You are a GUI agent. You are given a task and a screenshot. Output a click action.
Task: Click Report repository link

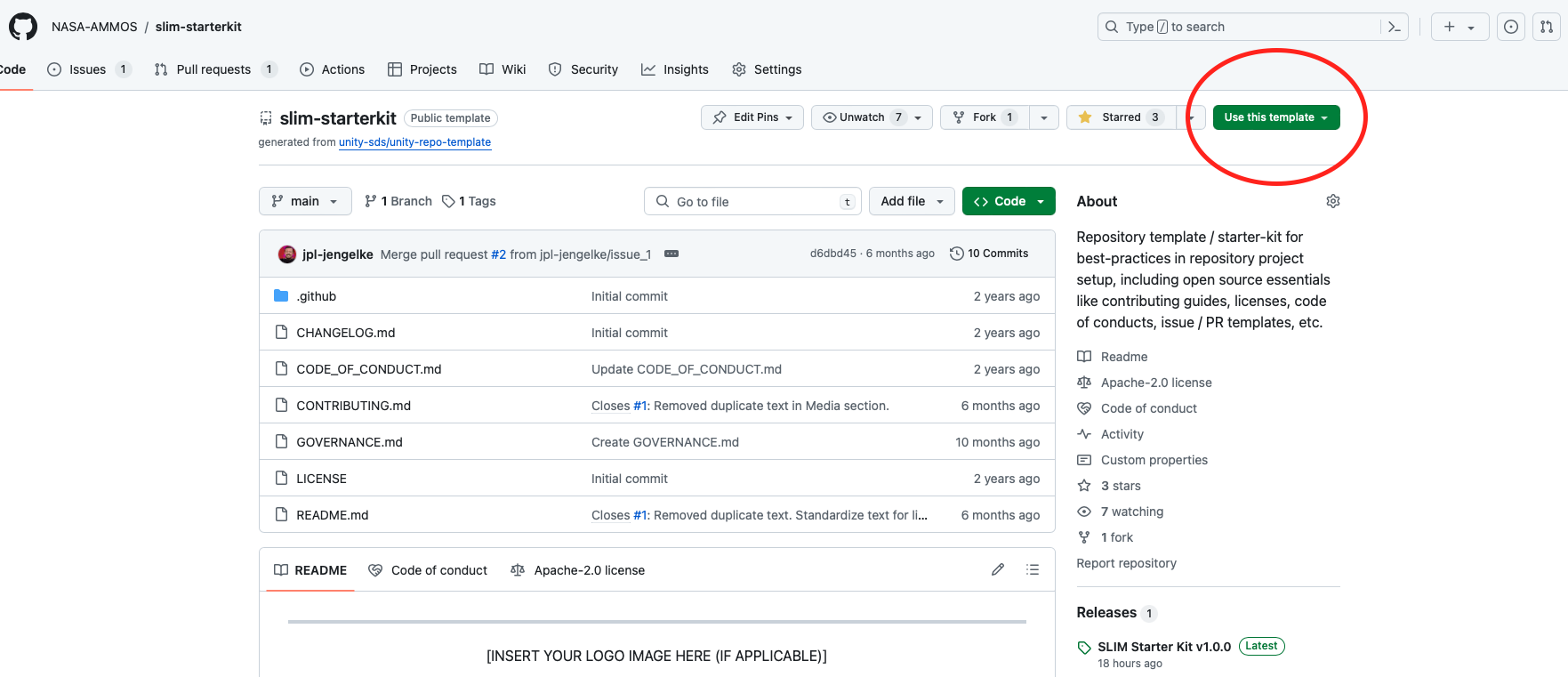(x=1127, y=563)
